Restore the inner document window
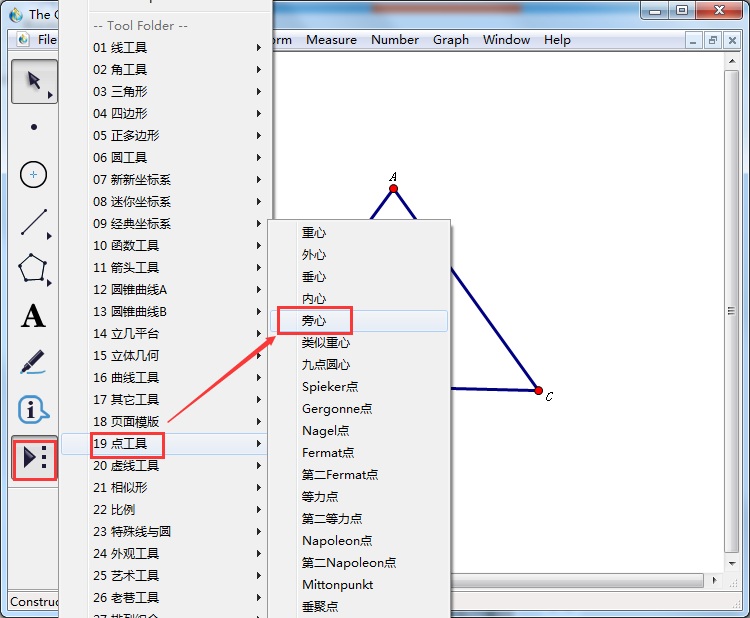 tap(713, 41)
